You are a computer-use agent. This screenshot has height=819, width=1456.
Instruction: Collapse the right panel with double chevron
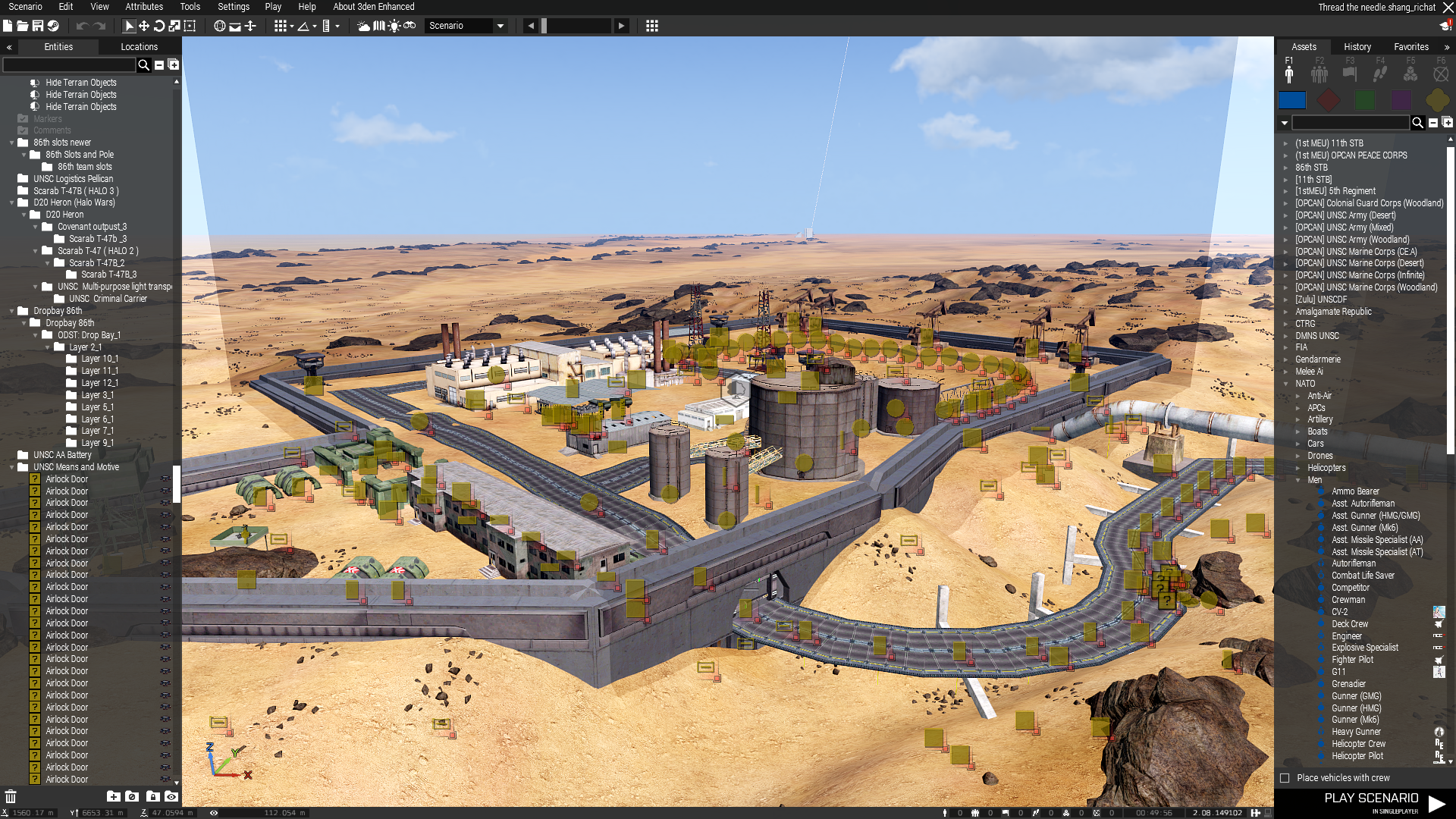pos(1447,47)
